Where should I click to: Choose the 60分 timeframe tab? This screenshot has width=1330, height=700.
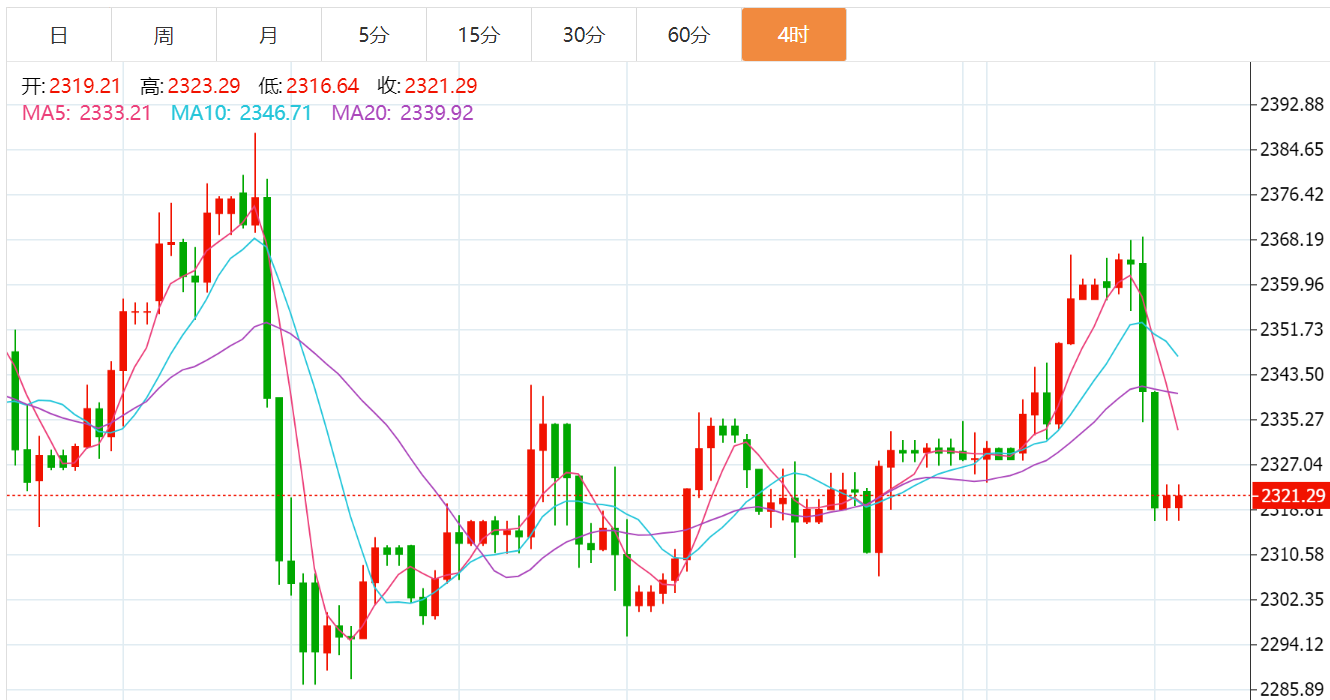coord(688,35)
